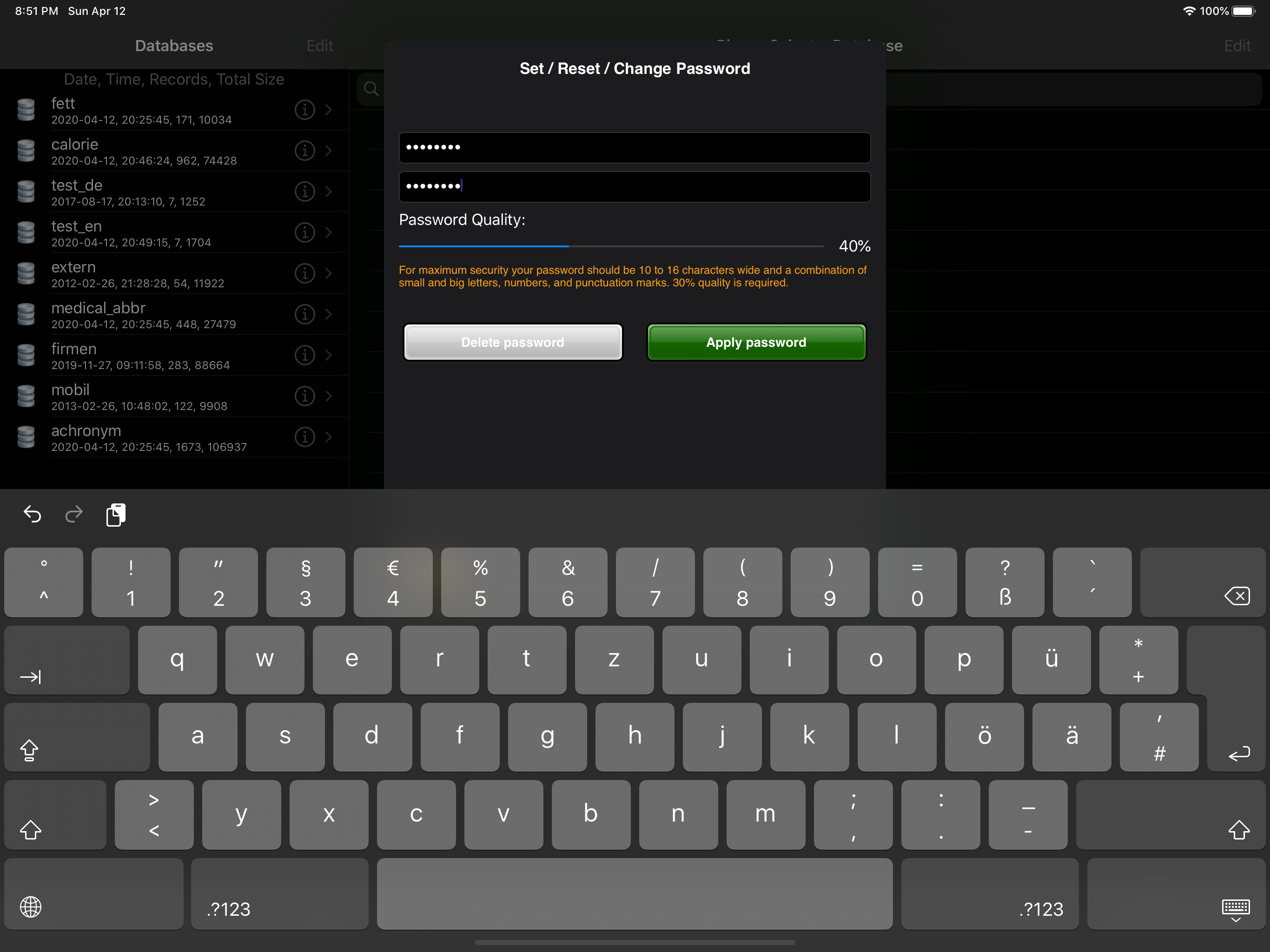Expand the firmen row chevron
The image size is (1270, 952).
[x=328, y=355]
